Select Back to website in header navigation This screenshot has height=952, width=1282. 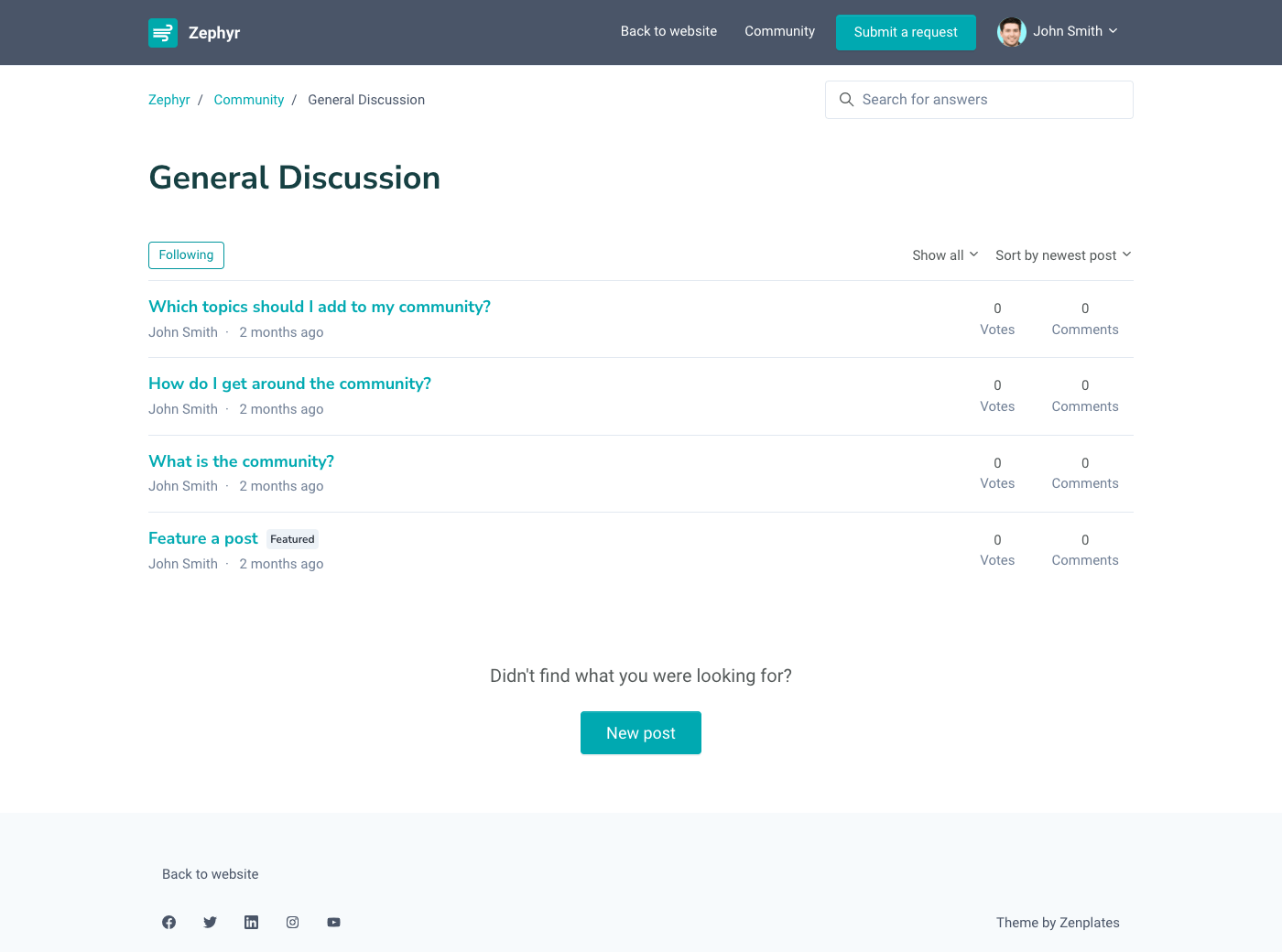click(x=668, y=31)
